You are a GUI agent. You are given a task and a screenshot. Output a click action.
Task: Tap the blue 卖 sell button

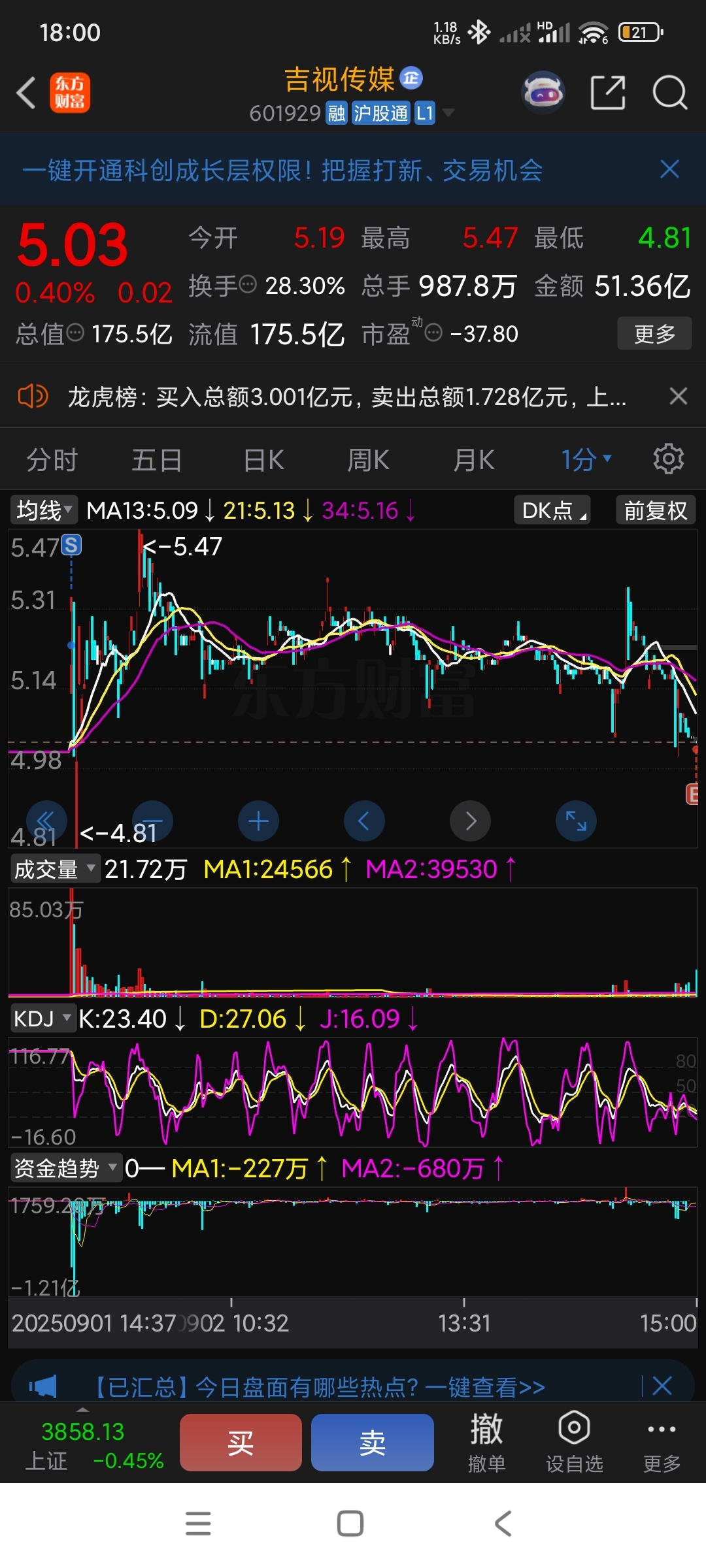[x=373, y=1442]
